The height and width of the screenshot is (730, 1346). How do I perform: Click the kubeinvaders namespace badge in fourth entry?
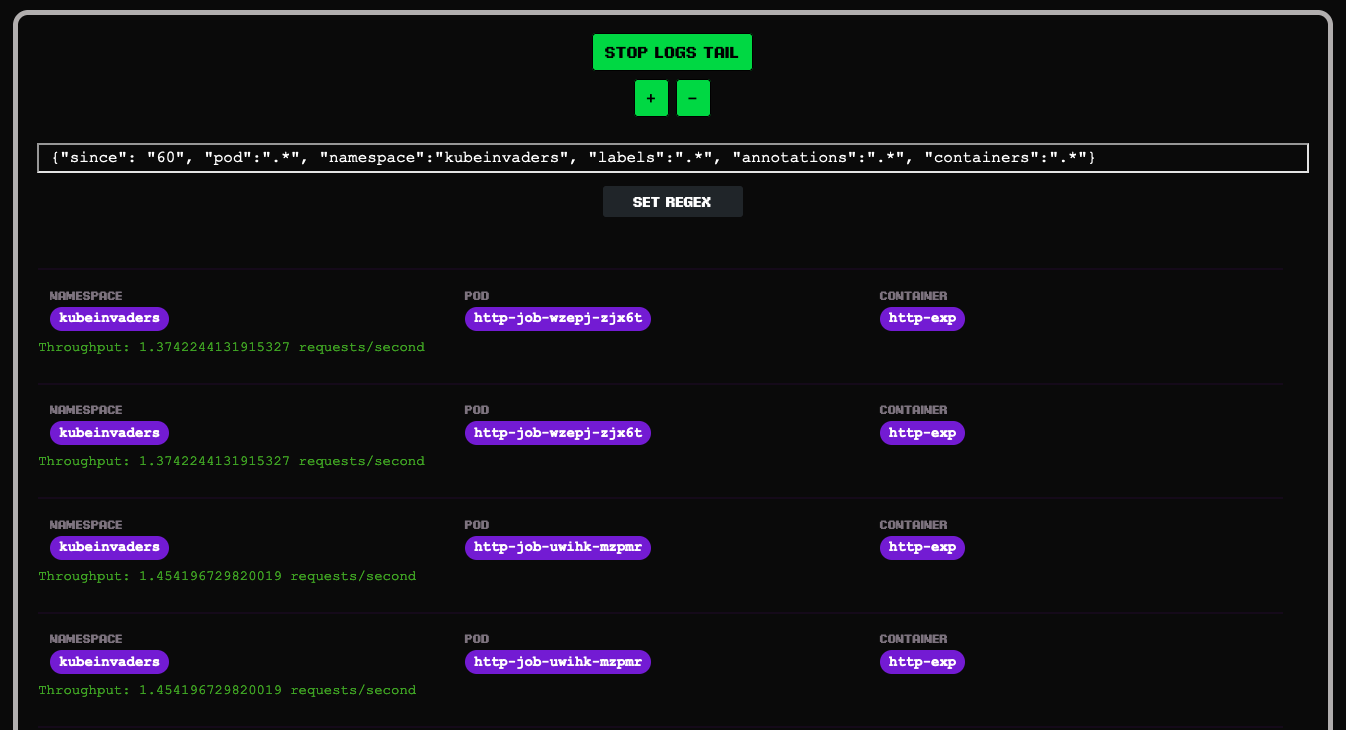pyautogui.click(x=109, y=661)
